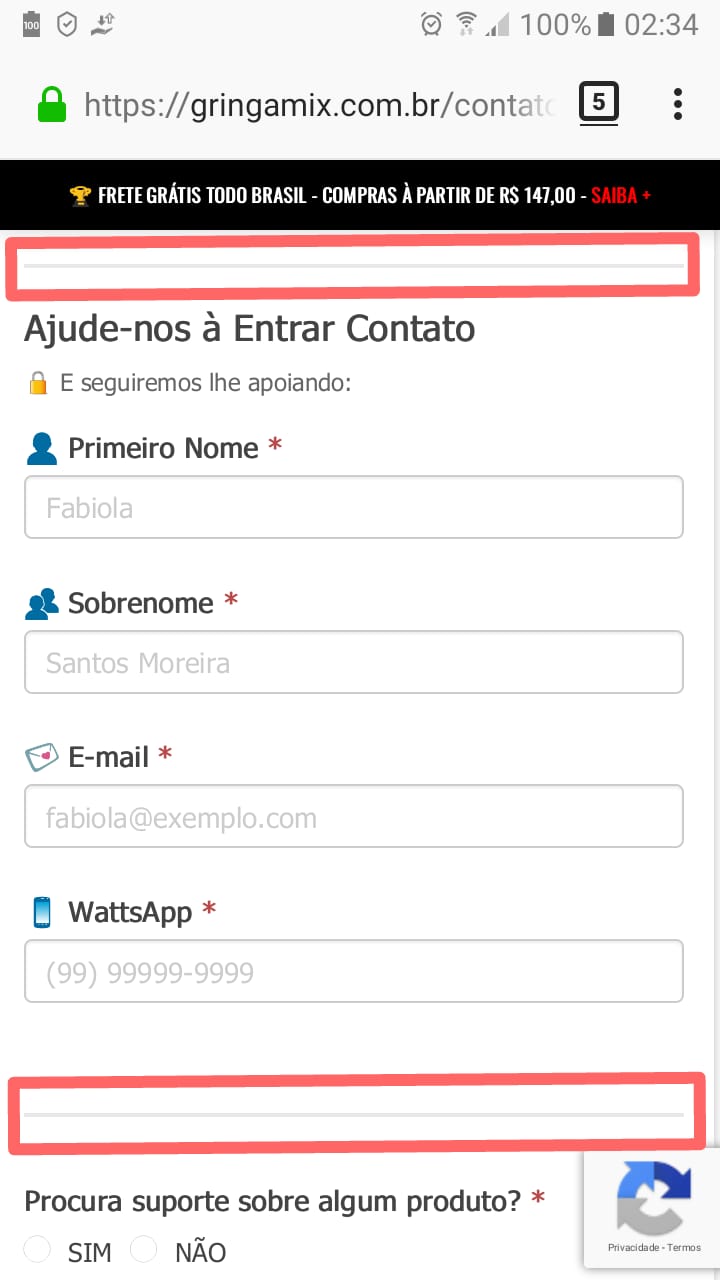720x1280 pixels.
Task: Open the reCAPTCHA Termos link
Action: coord(685,1248)
